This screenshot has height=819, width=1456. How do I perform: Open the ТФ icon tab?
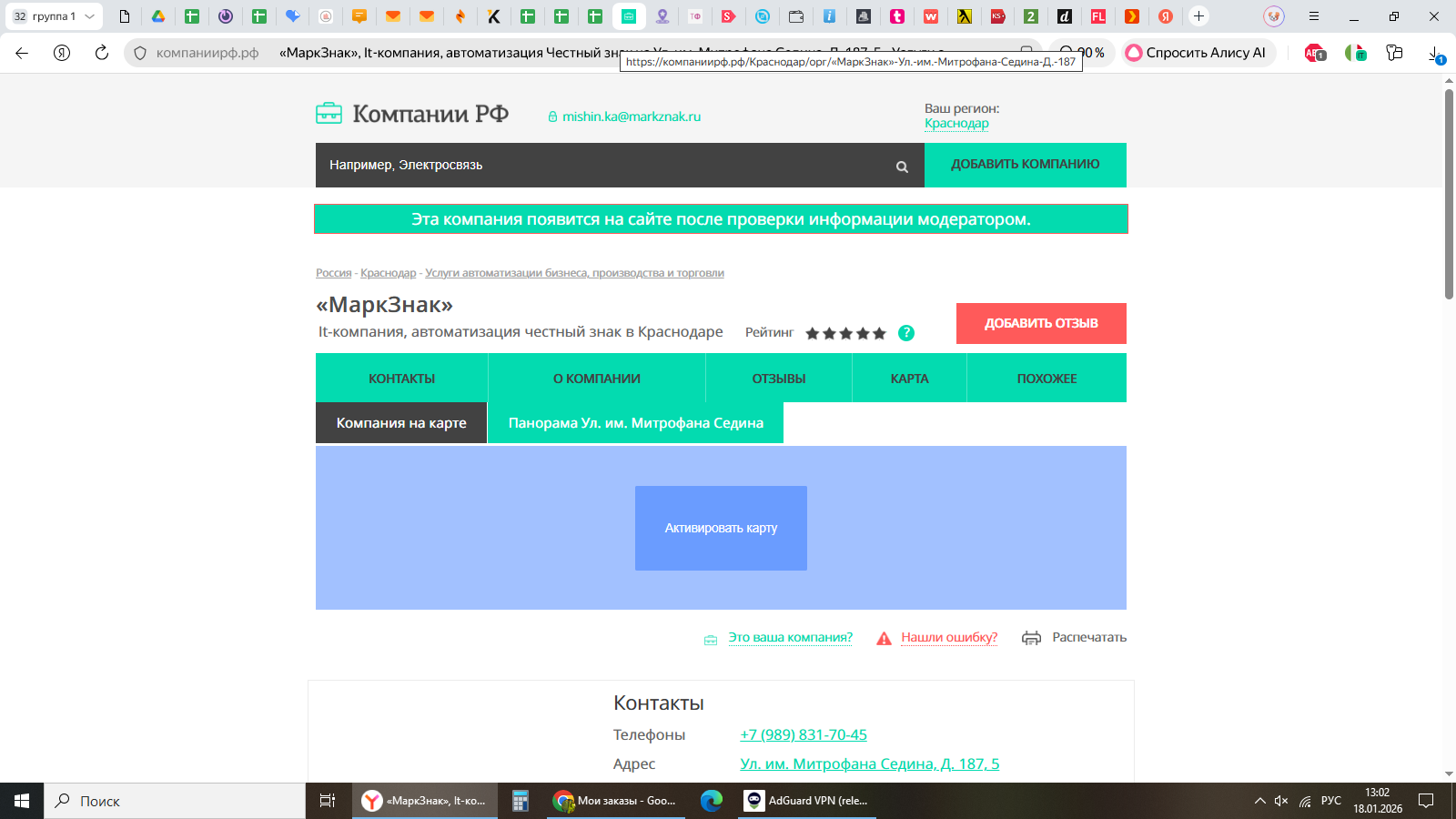pos(695,16)
